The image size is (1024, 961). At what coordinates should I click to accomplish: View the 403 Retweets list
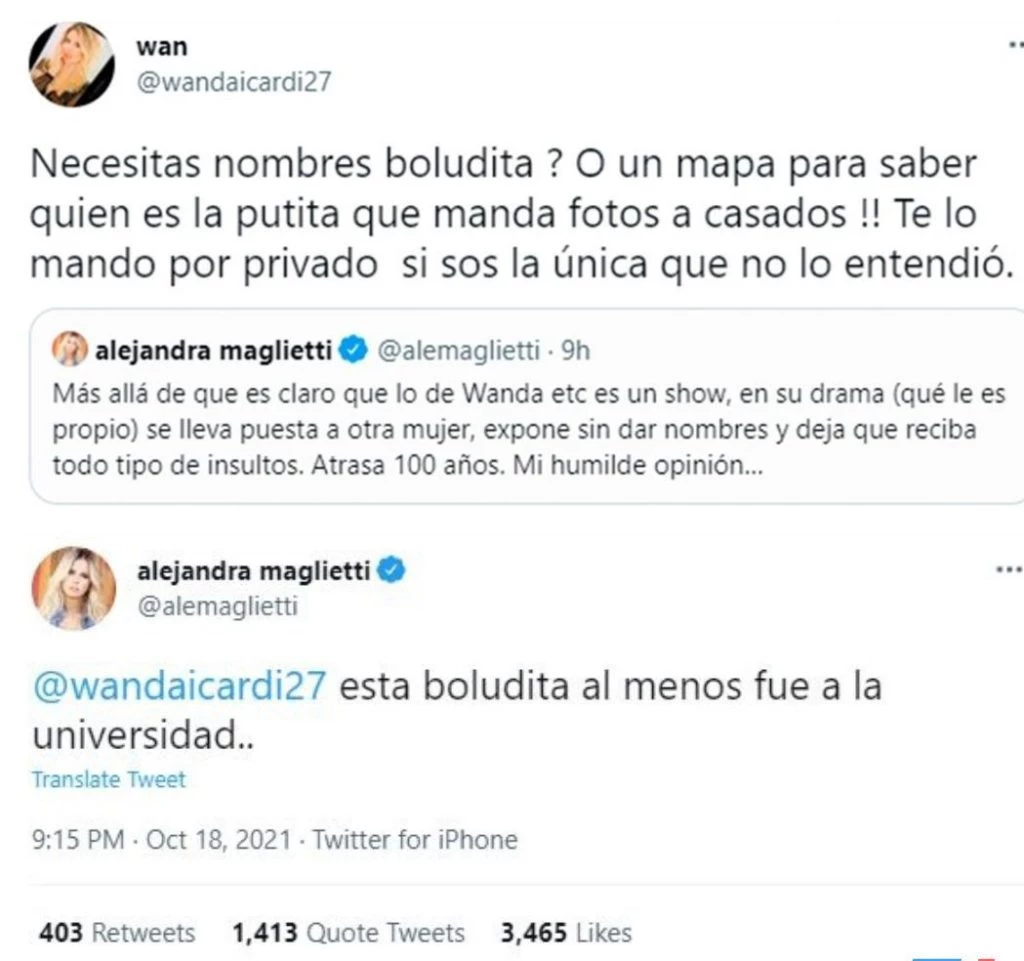pyautogui.click(x=117, y=933)
